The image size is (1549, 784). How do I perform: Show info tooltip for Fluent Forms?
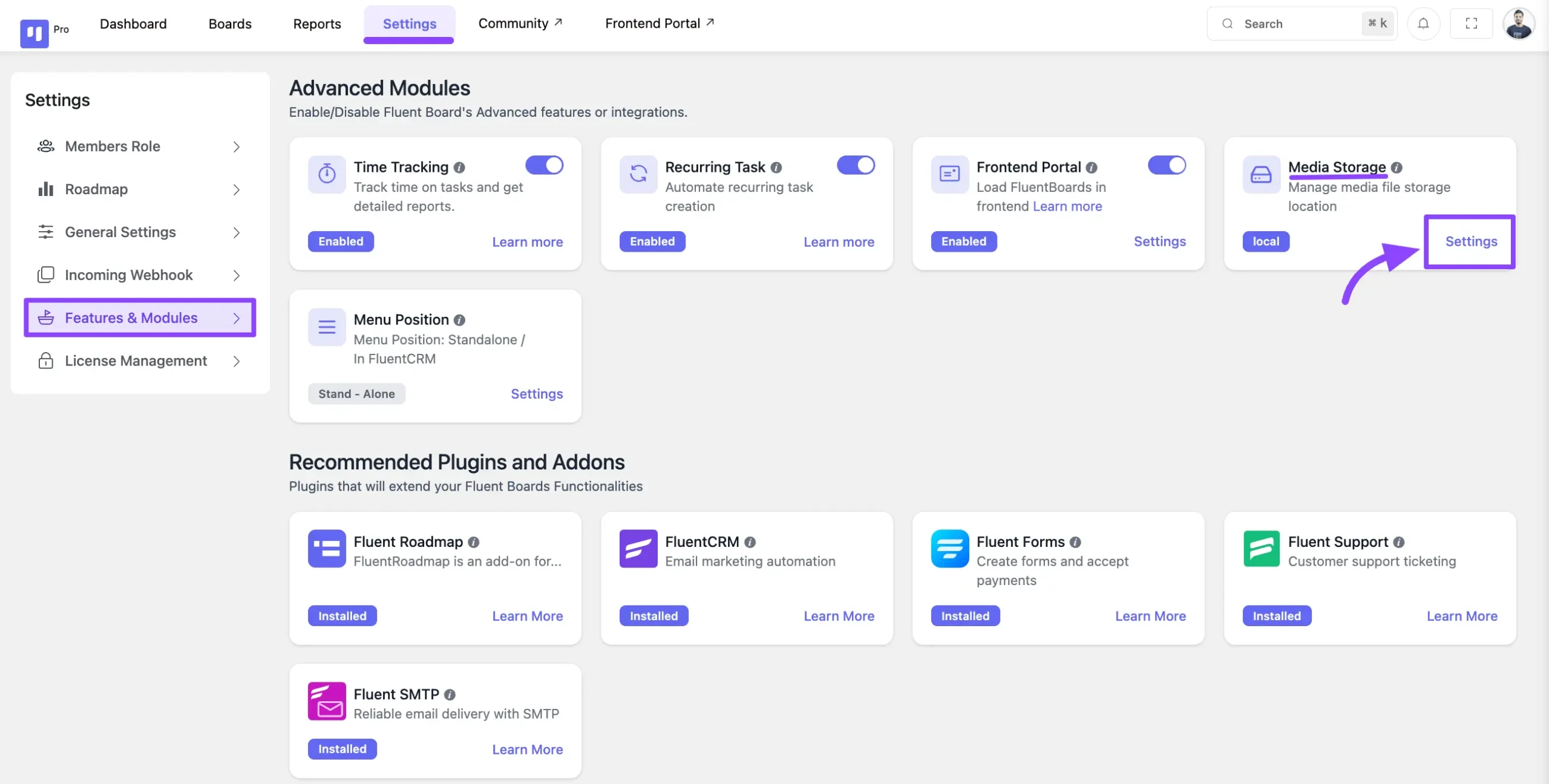coord(1075,542)
